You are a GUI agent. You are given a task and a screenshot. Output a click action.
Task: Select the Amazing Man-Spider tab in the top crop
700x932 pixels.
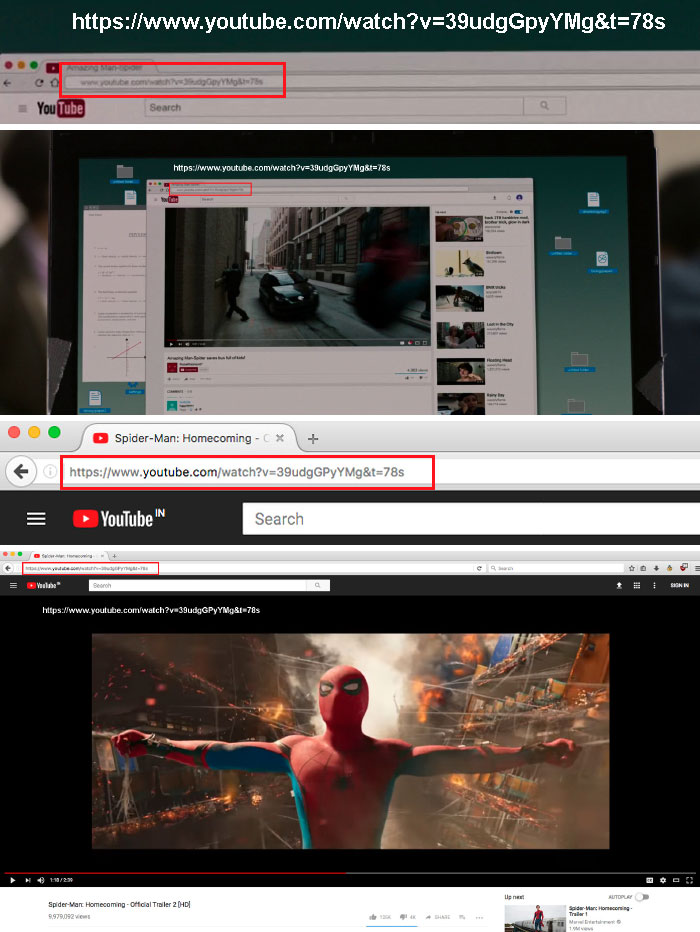point(101,67)
